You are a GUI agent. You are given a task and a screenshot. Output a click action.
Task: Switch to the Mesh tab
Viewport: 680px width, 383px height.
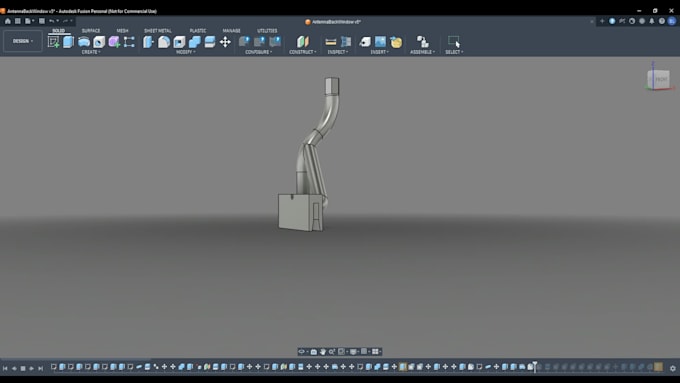(x=122, y=31)
